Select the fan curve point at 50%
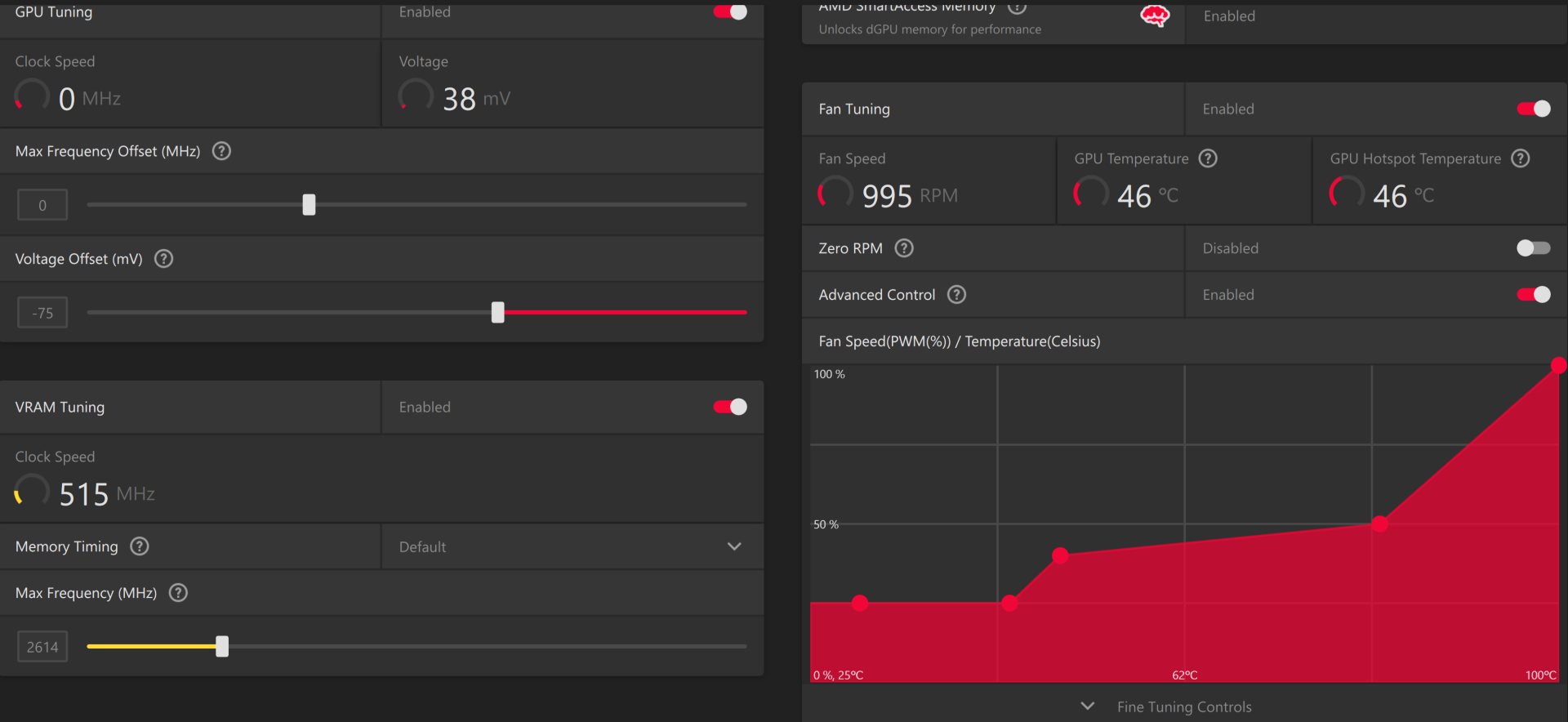Screen dimensions: 1568x722 pos(1379,524)
